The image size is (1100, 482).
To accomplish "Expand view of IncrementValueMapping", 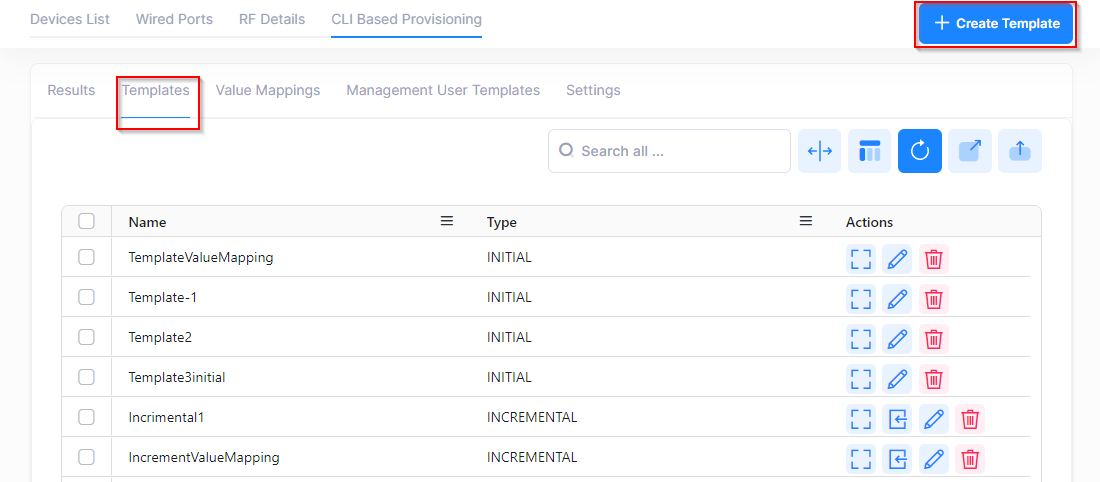I will coord(861,460).
